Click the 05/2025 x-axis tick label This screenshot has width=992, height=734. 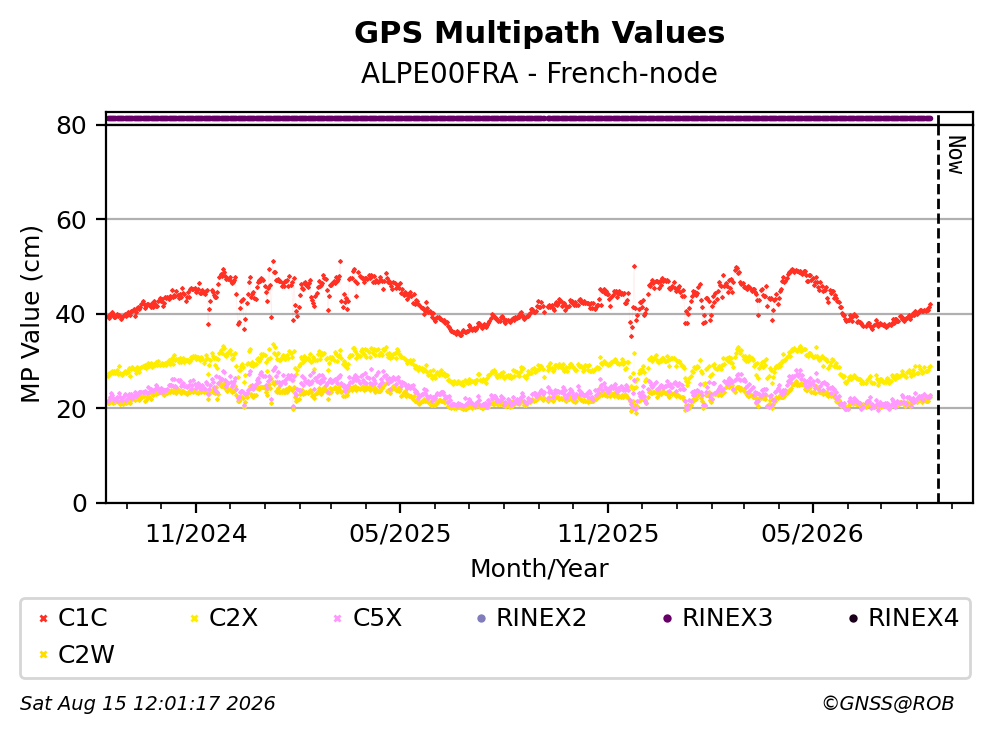click(x=400, y=534)
